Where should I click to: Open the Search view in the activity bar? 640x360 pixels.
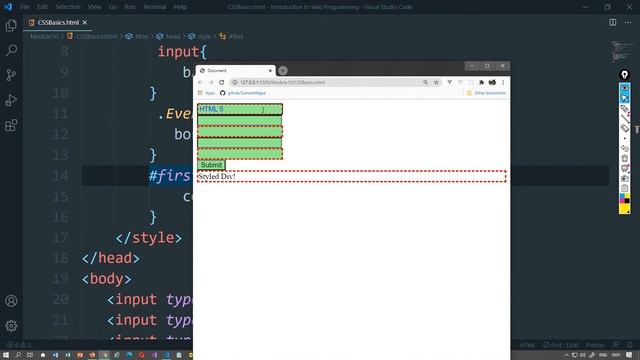(11, 50)
